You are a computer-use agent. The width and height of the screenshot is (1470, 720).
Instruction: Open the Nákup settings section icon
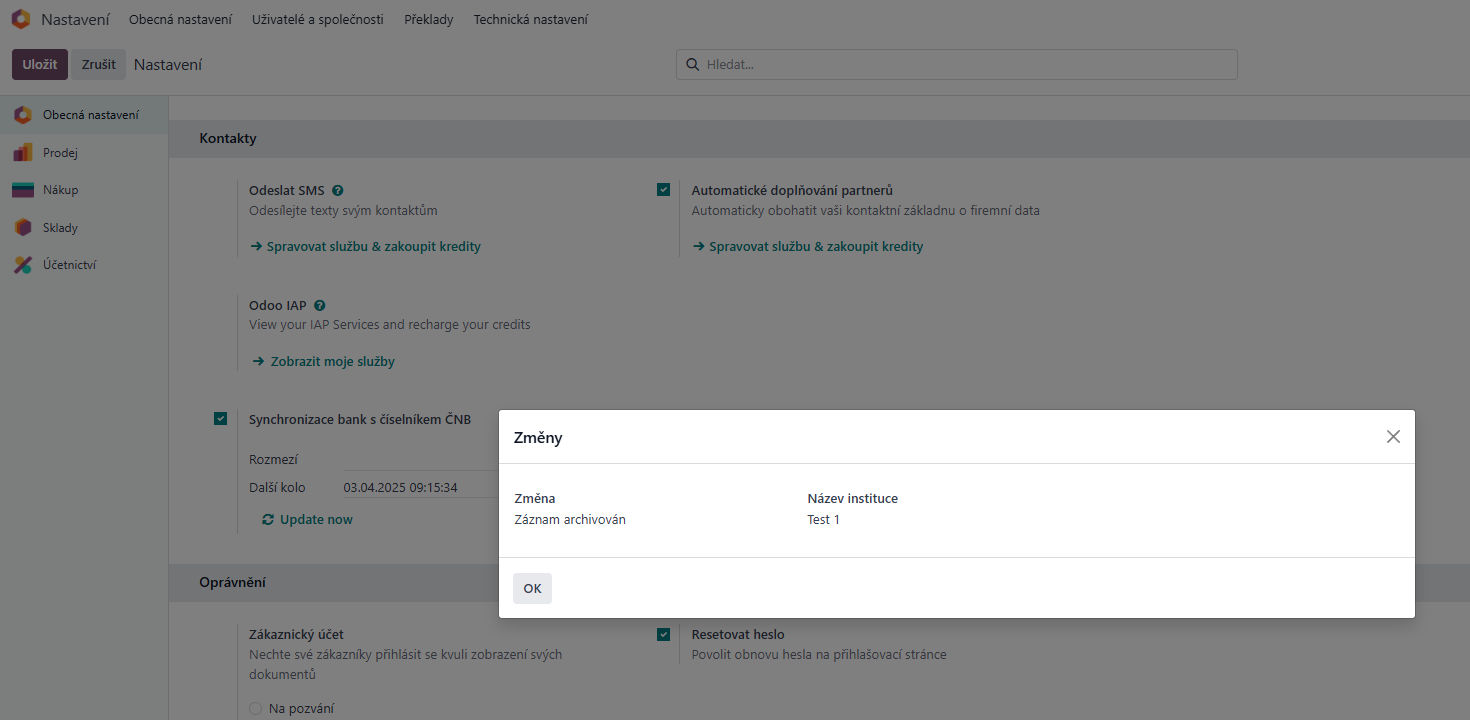point(23,190)
